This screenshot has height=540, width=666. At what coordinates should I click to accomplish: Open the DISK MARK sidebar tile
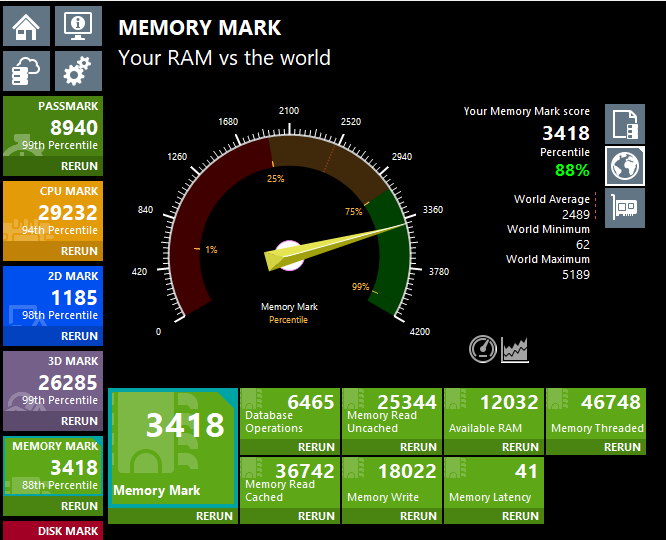click(x=53, y=531)
